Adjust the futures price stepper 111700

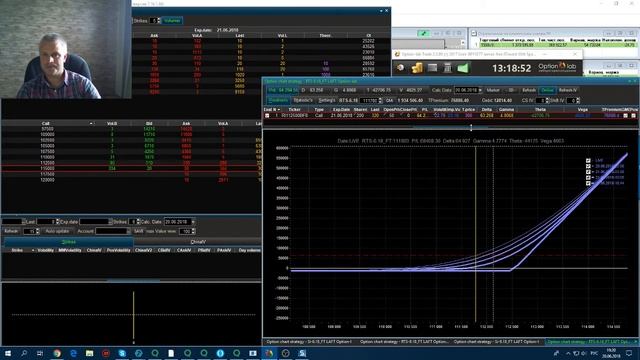click(x=380, y=100)
